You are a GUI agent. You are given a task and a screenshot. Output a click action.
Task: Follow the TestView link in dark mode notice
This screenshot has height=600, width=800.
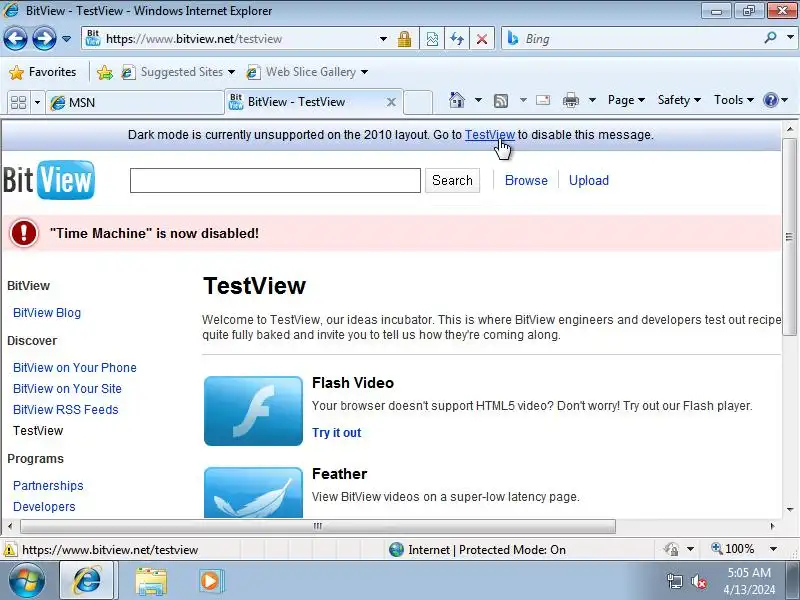(490, 135)
